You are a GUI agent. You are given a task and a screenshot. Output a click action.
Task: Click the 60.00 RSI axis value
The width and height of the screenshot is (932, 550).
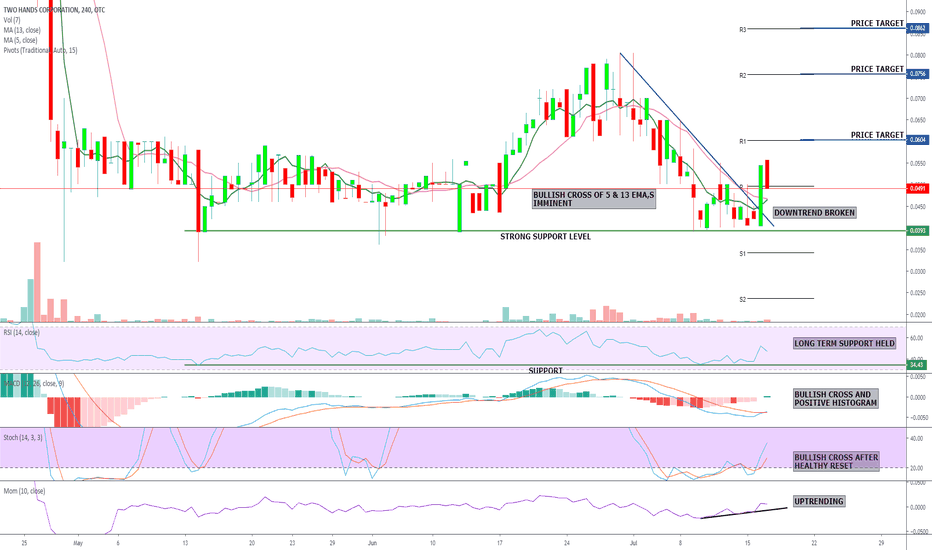click(x=917, y=338)
